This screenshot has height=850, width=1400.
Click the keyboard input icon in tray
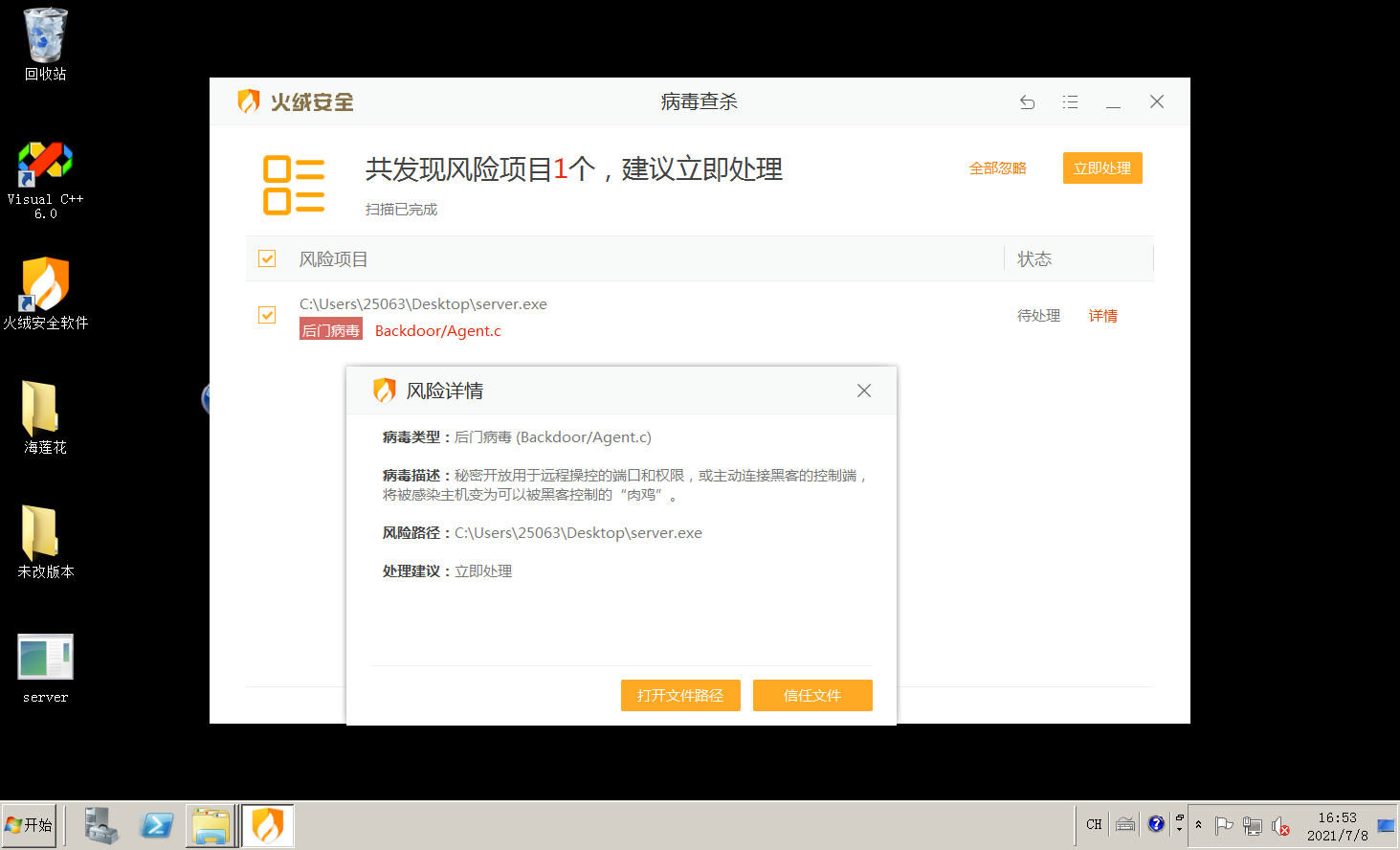pyautogui.click(x=1125, y=824)
